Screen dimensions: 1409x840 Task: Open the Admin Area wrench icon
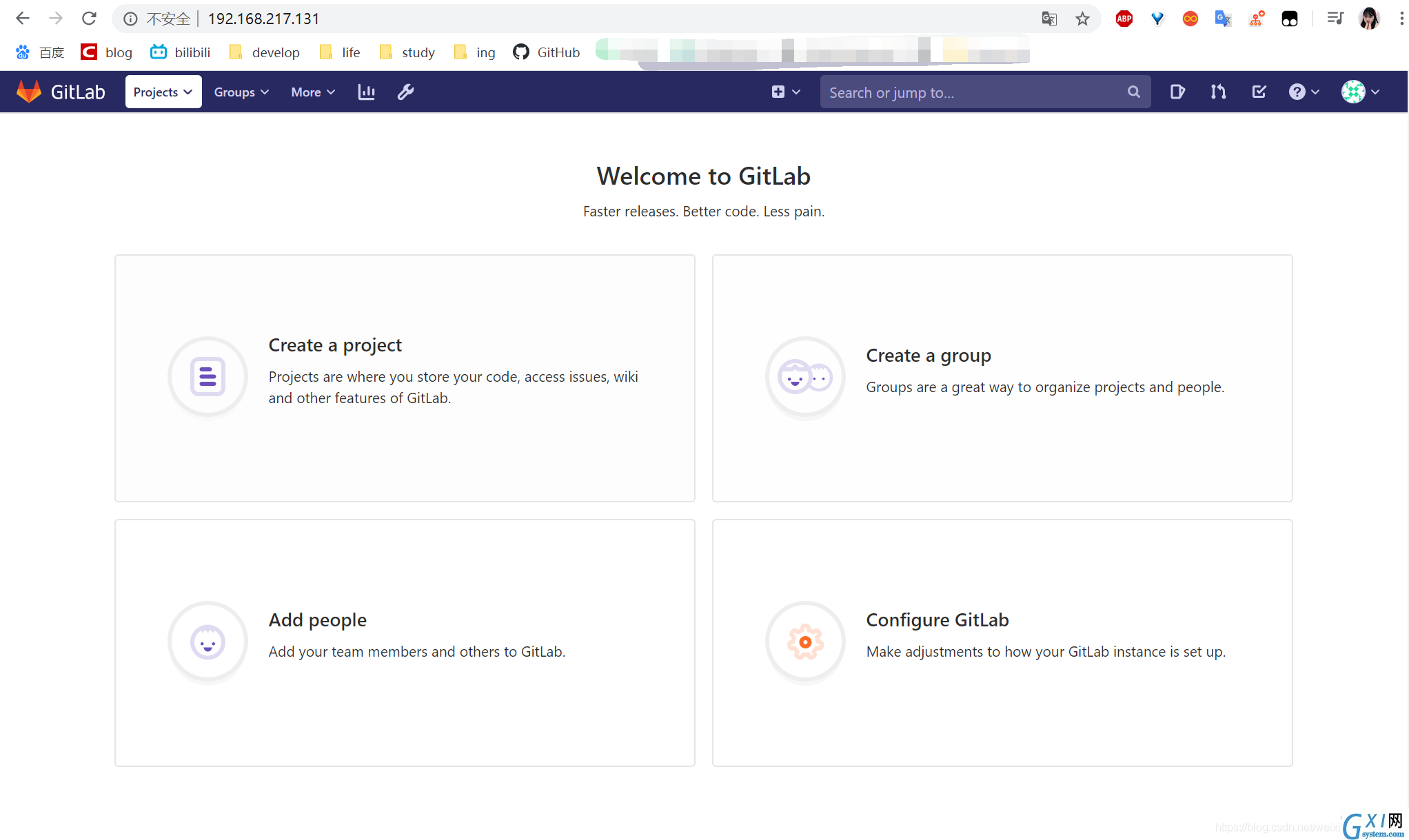click(x=406, y=92)
